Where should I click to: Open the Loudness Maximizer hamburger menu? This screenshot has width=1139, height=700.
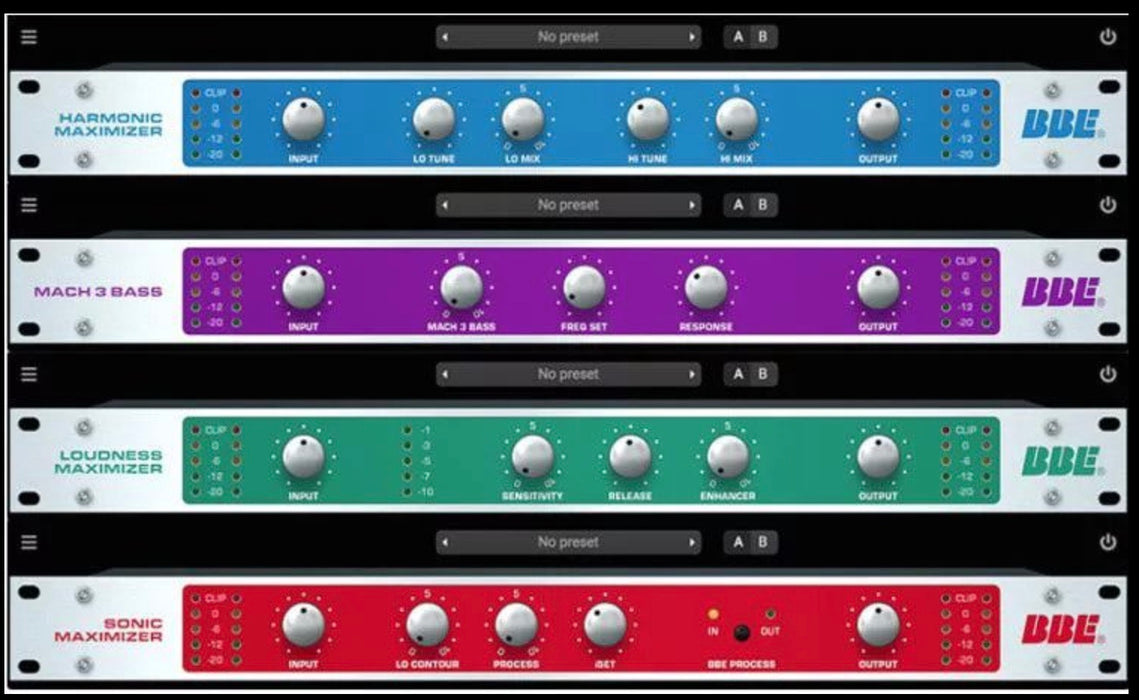[x=29, y=374]
